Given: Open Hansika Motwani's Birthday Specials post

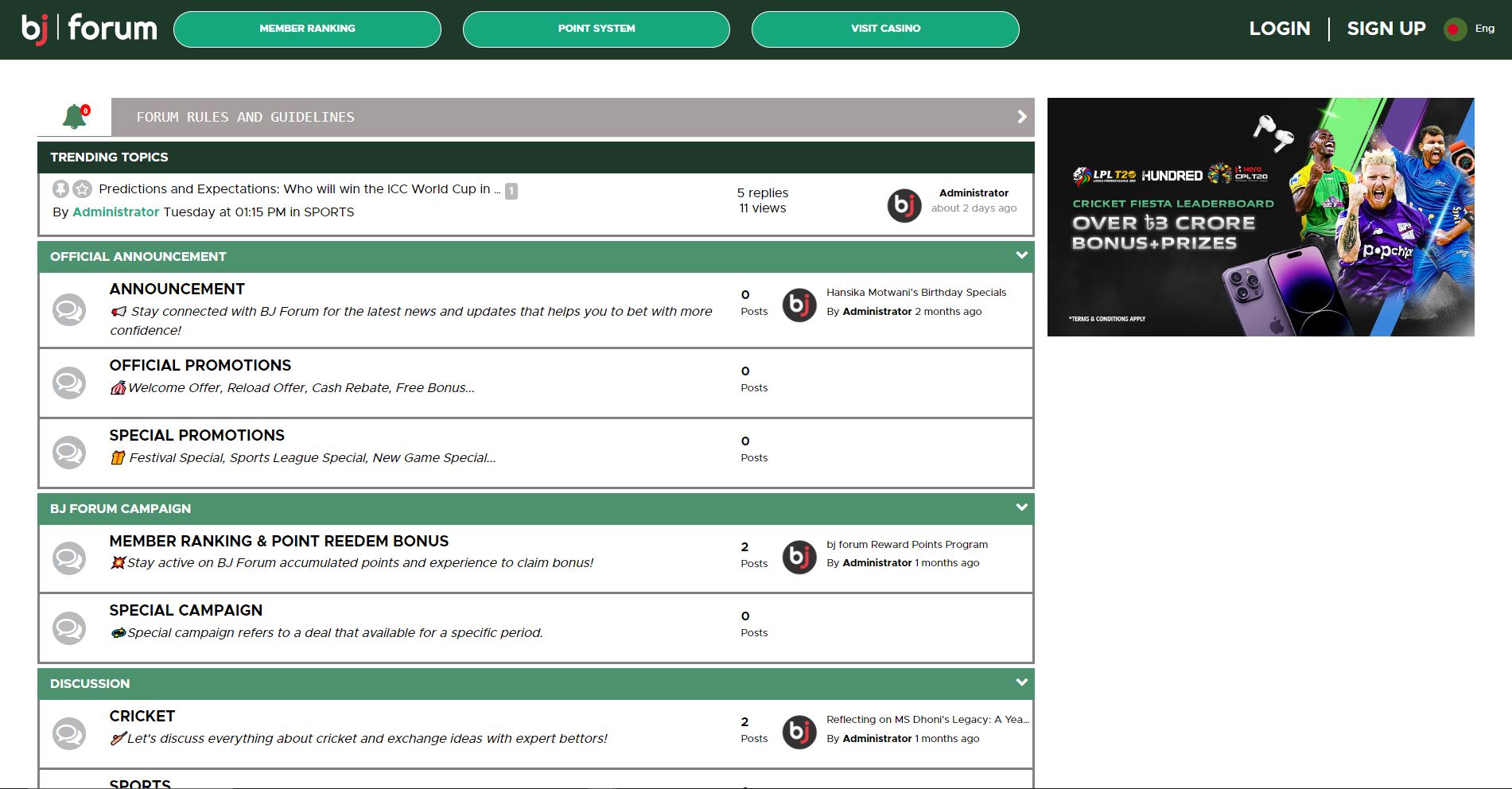Looking at the screenshot, I should 916,293.
